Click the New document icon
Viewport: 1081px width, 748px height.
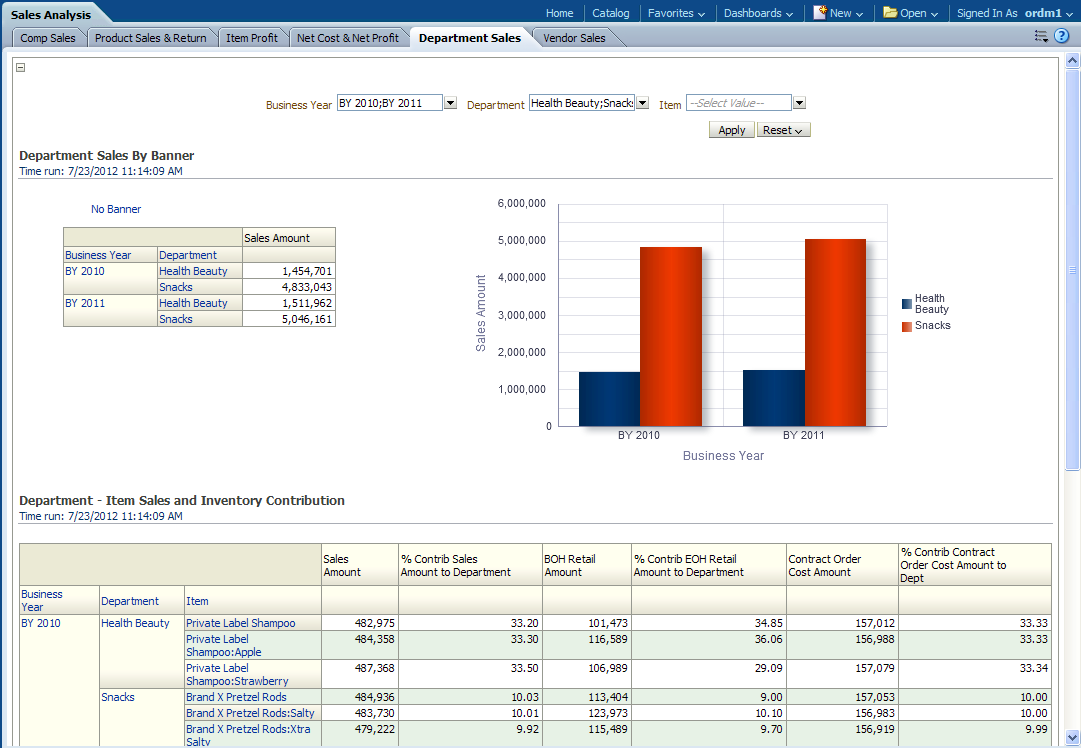pos(820,13)
